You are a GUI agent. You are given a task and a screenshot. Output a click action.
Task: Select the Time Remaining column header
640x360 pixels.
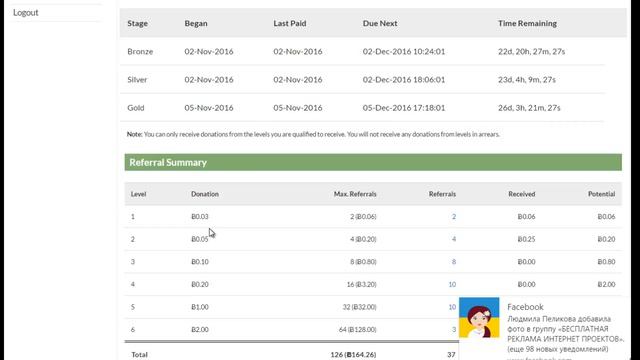coord(527,23)
